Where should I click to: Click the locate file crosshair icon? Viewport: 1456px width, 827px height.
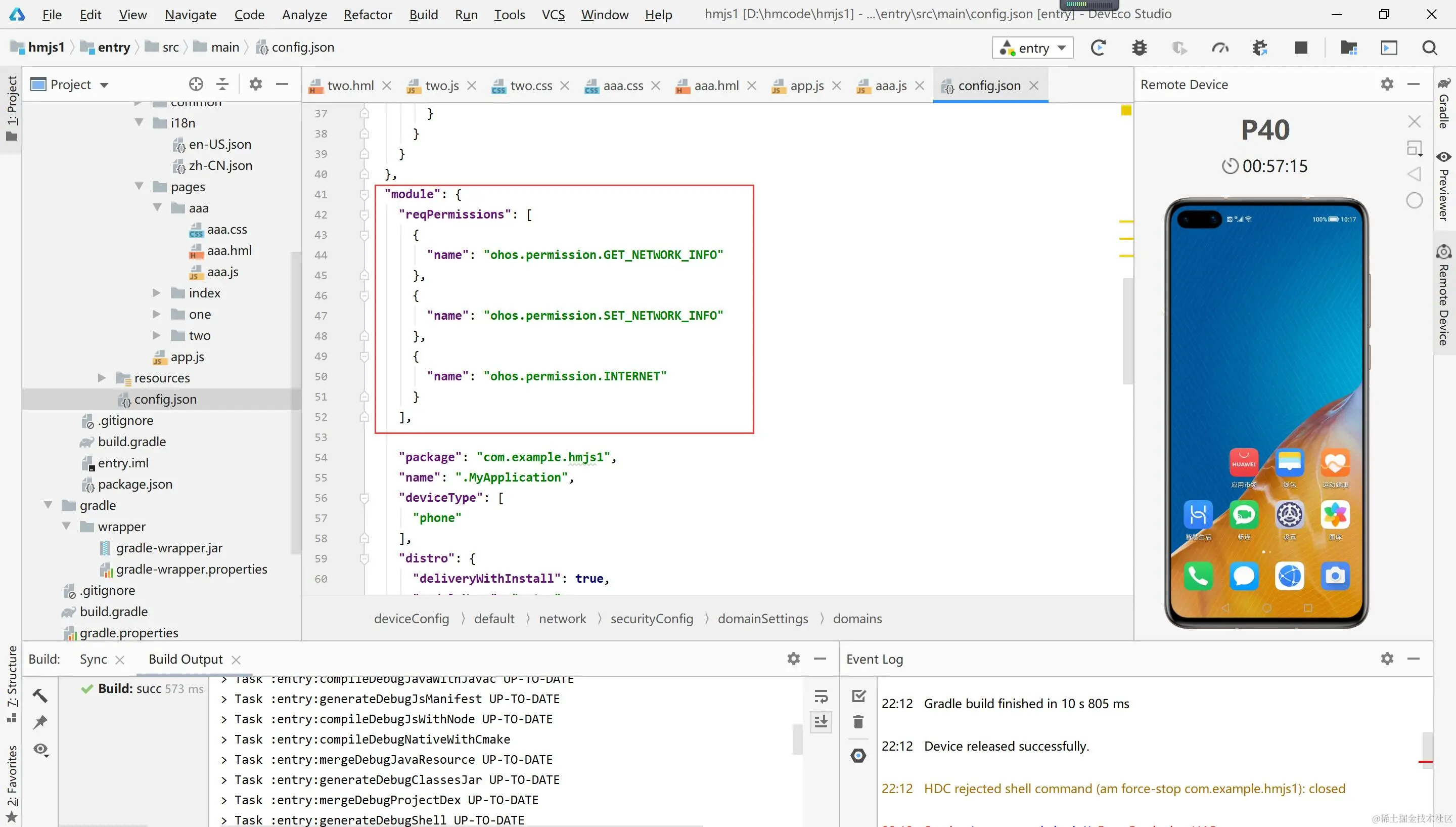click(x=196, y=84)
